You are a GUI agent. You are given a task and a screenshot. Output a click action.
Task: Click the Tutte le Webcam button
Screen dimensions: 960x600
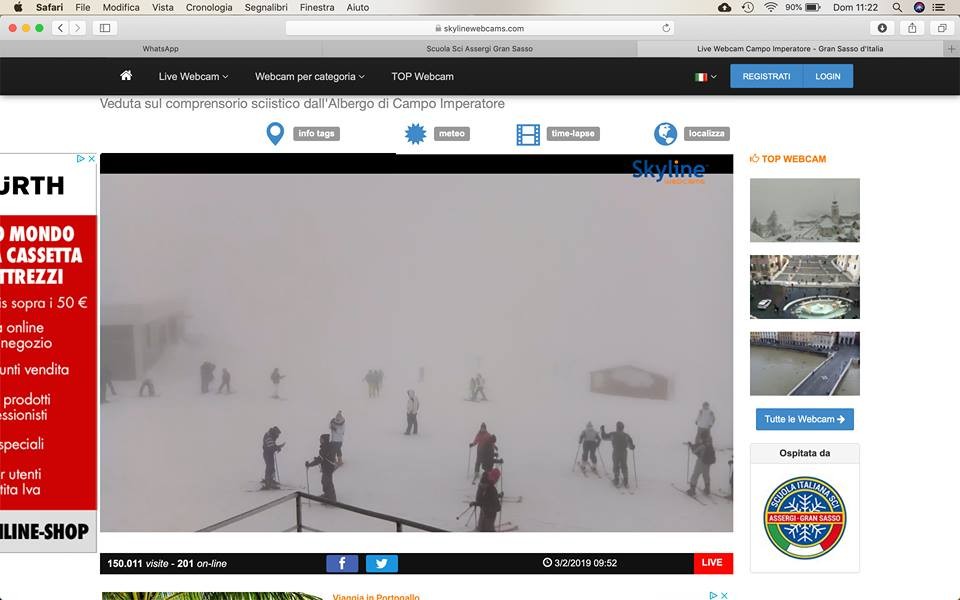click(804, 419)
